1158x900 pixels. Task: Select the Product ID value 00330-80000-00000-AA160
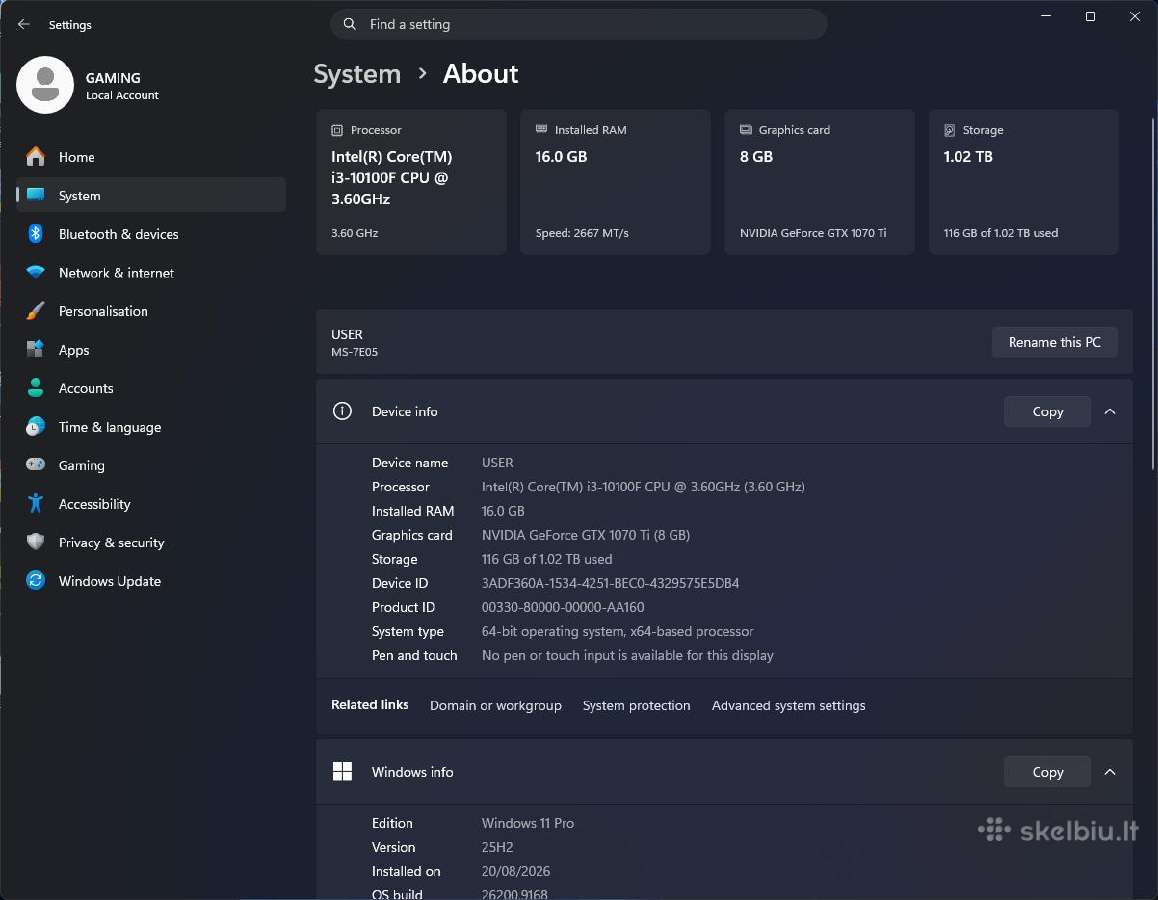point(563,607)
